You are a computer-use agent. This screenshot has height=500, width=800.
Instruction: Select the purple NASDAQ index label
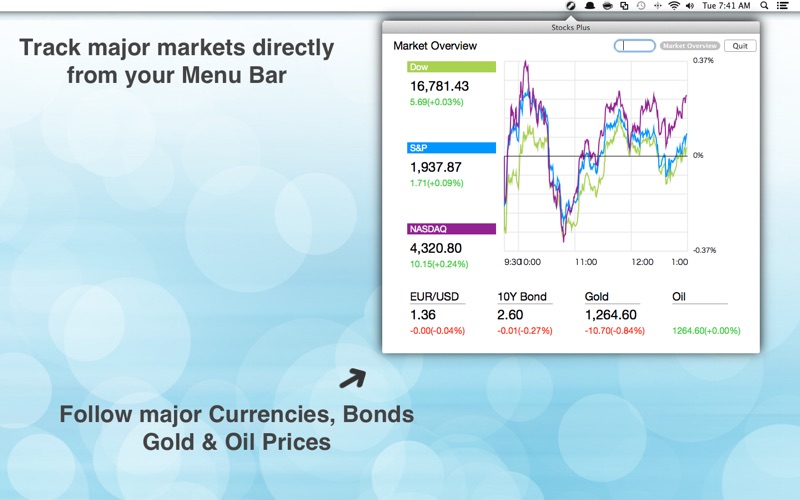[452, 229]
